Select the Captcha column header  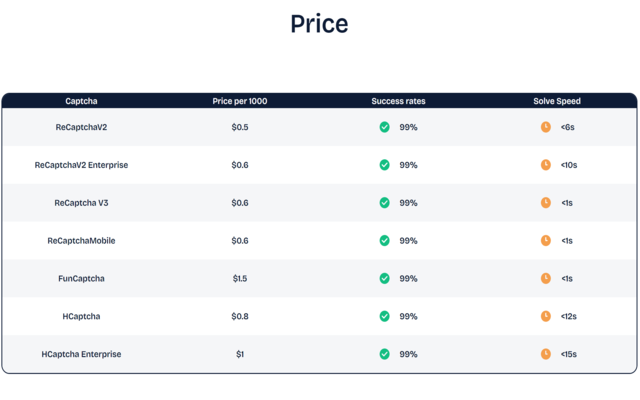pyautogui.click(x=81, y=101)
